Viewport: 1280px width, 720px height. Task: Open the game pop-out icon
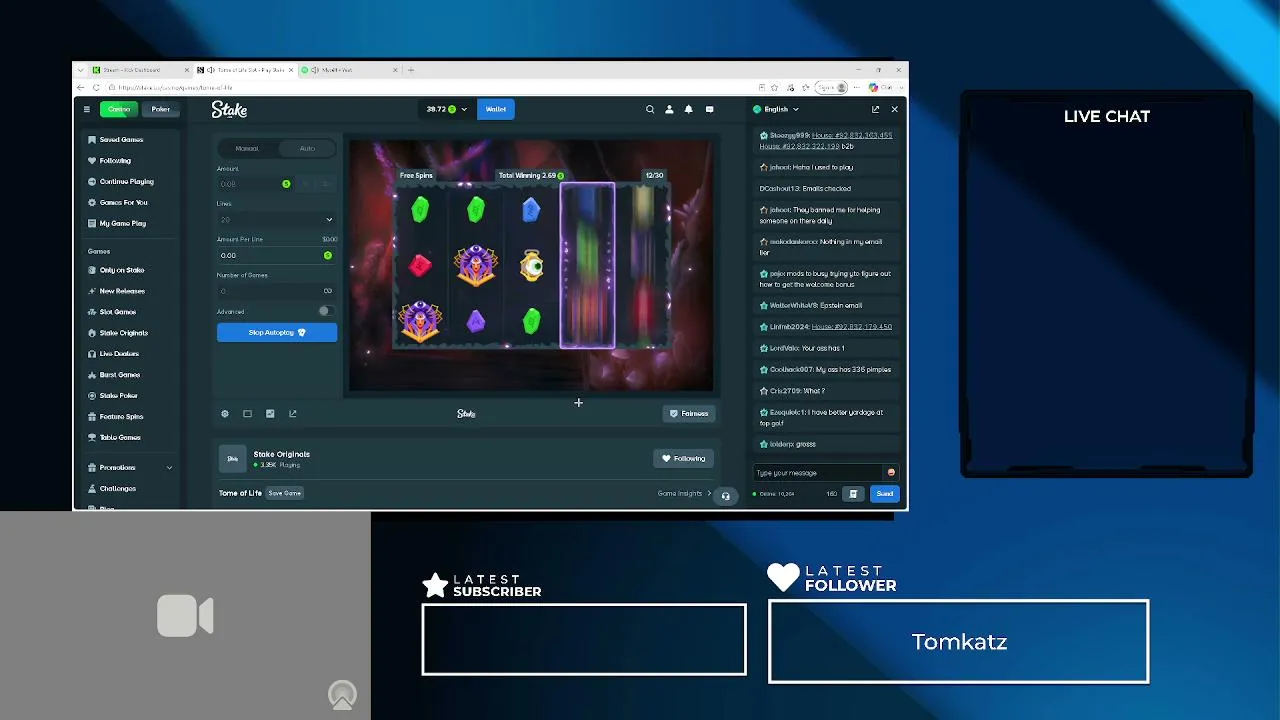pyautogui.click(x=293, y=413)
